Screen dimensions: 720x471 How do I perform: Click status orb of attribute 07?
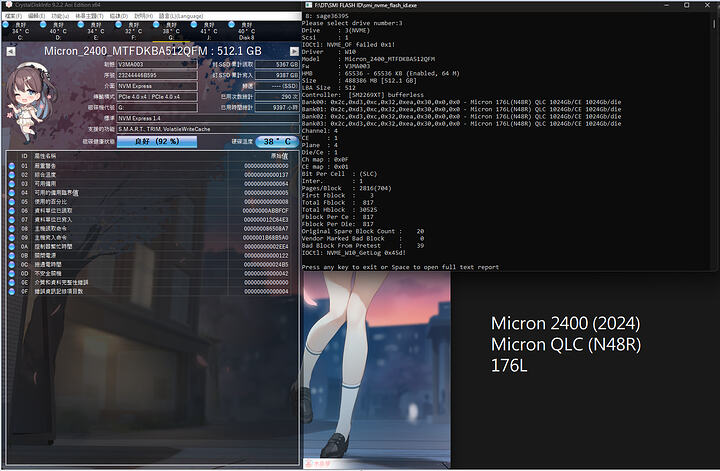coord(12,219)
